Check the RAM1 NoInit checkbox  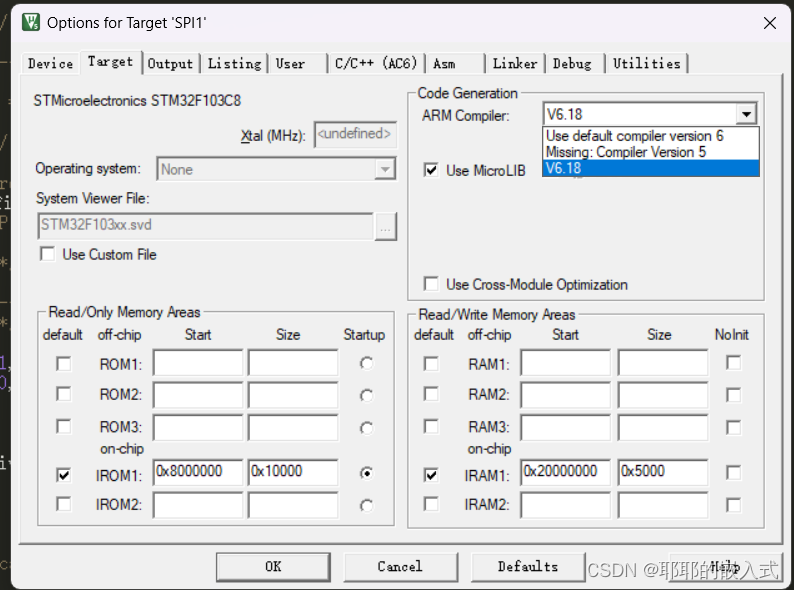(x=733, y=363)
